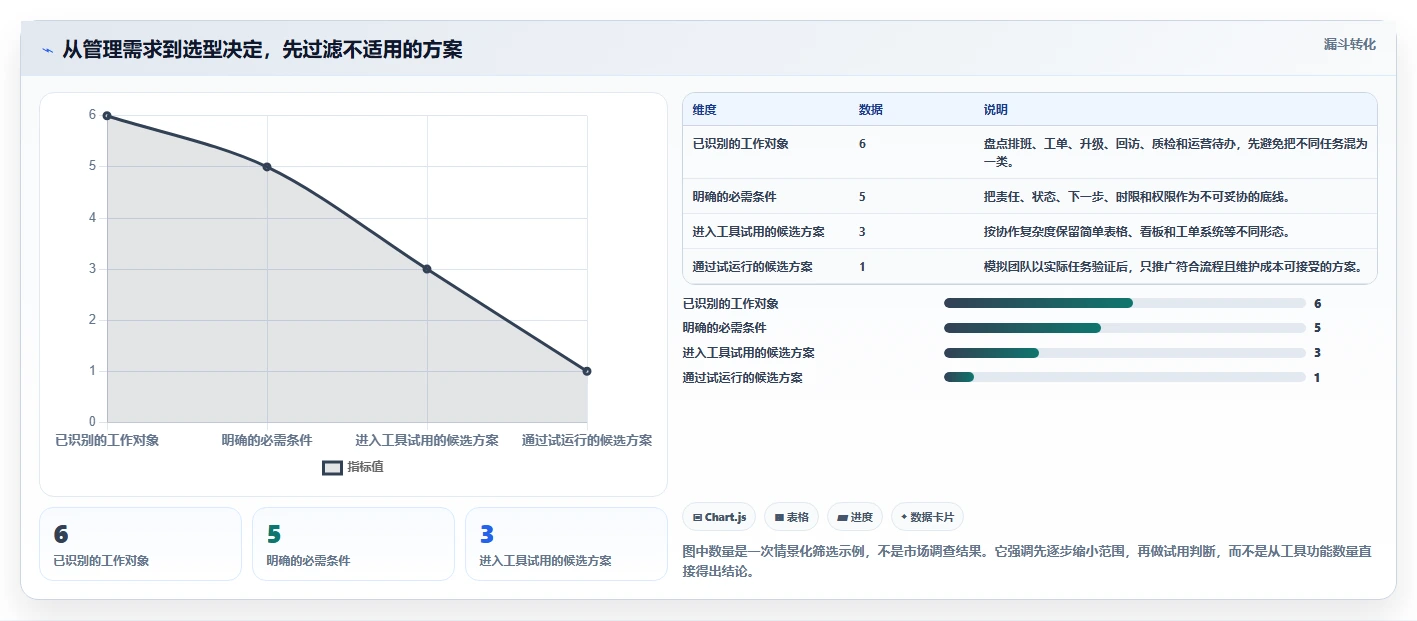Click the chart data point at value 6

pyautogui.click(x=107, y=116)
